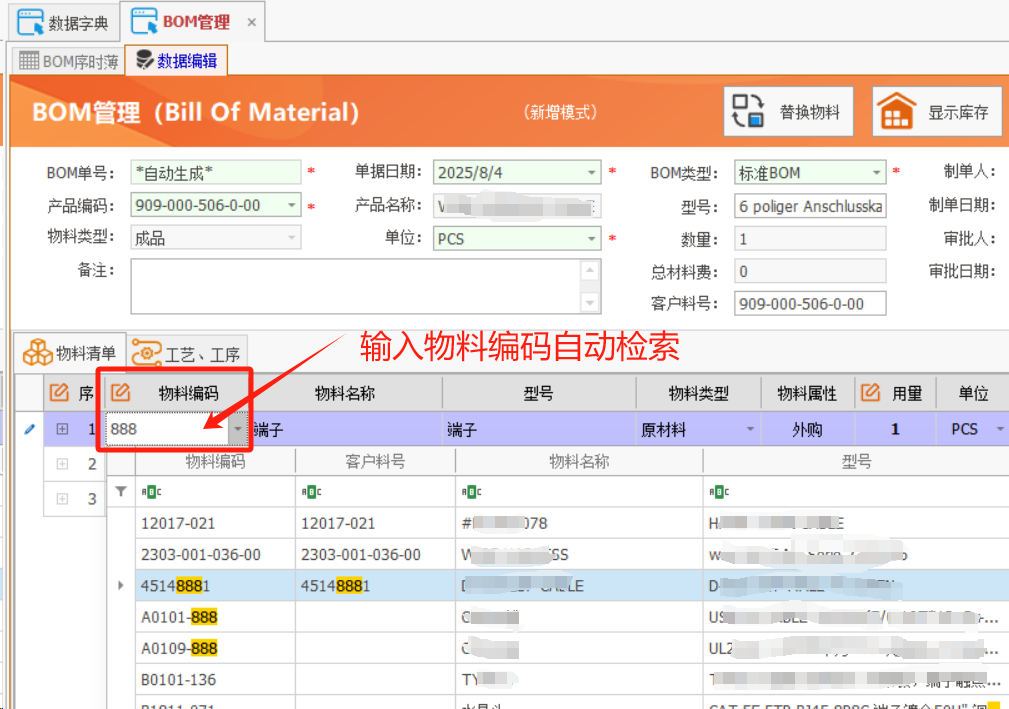Screen dimensions: 1009x709
Task: Expand row 1 with the plus icon
Action: tap(62, 428)
